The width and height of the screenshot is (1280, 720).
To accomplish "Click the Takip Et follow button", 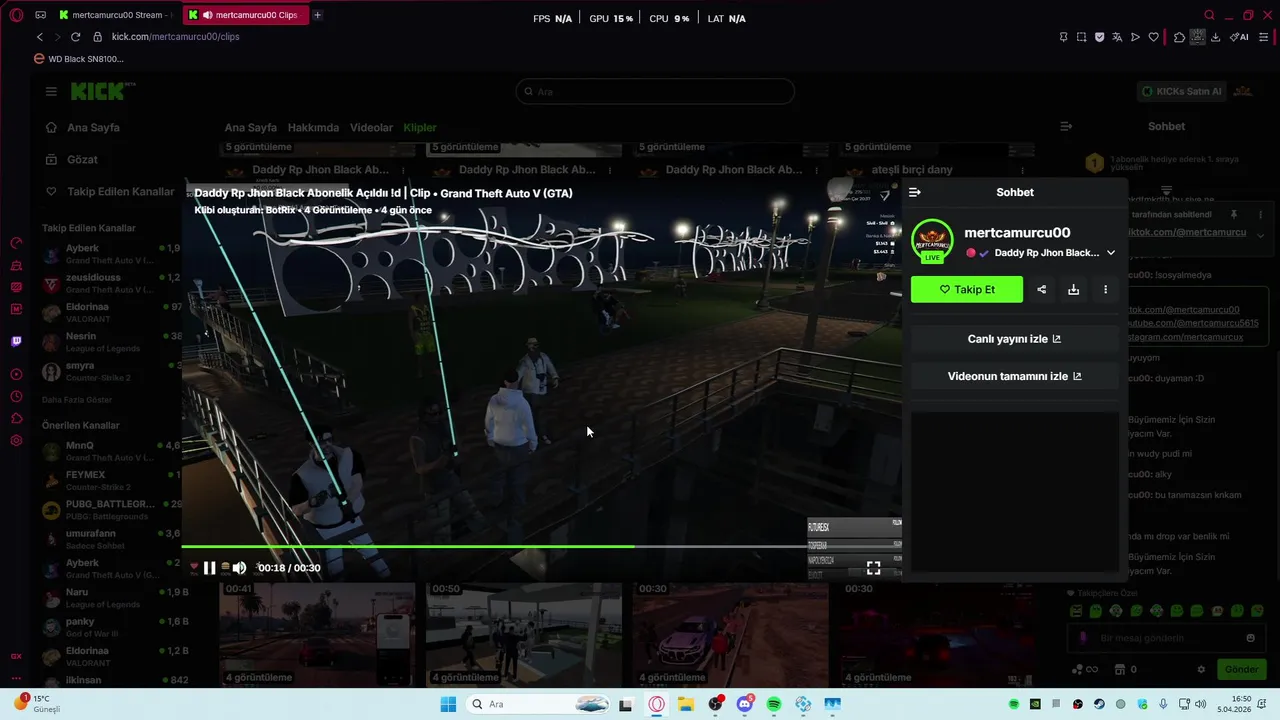I will click(x=967, y=289).
